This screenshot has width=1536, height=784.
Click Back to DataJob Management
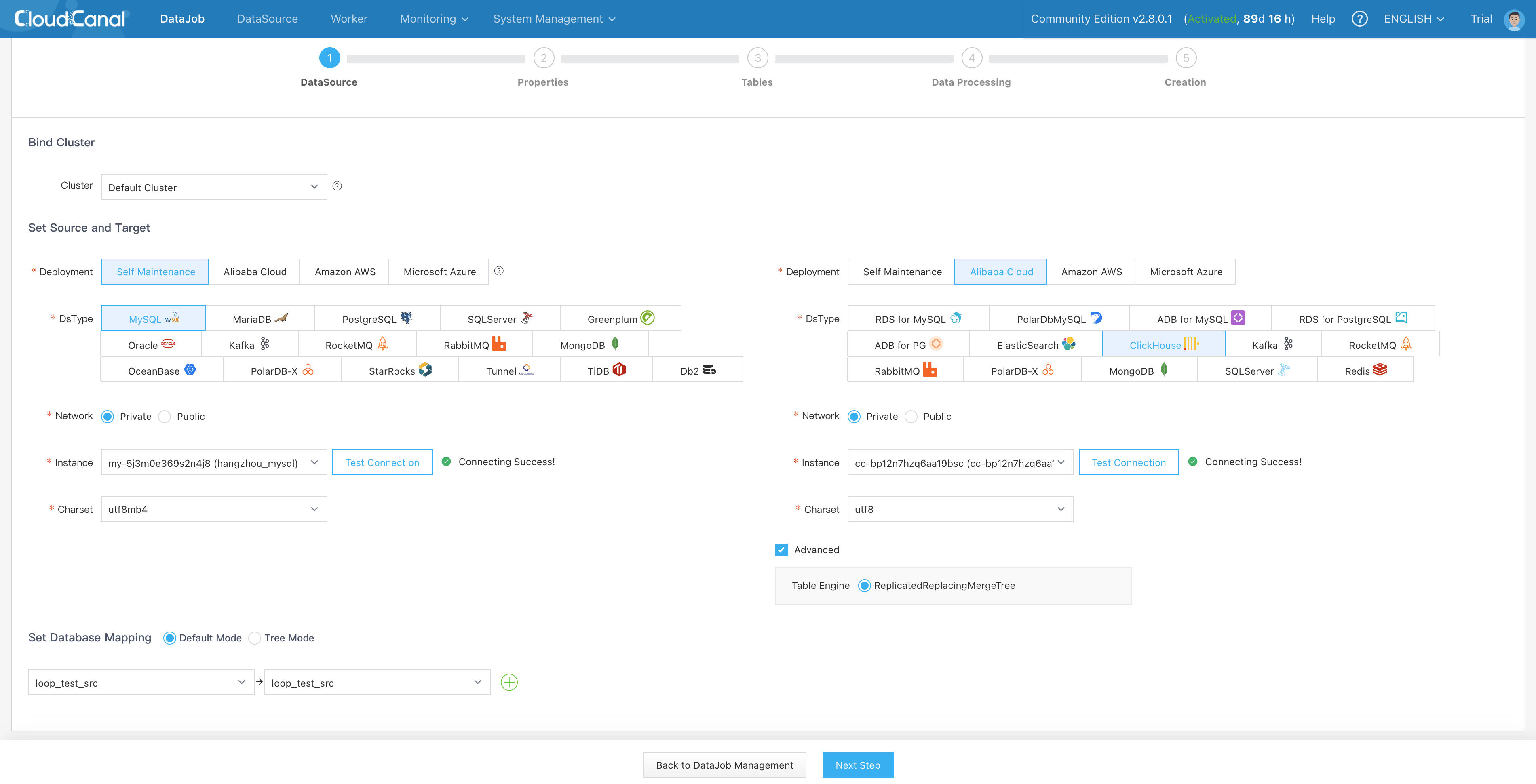724,765
